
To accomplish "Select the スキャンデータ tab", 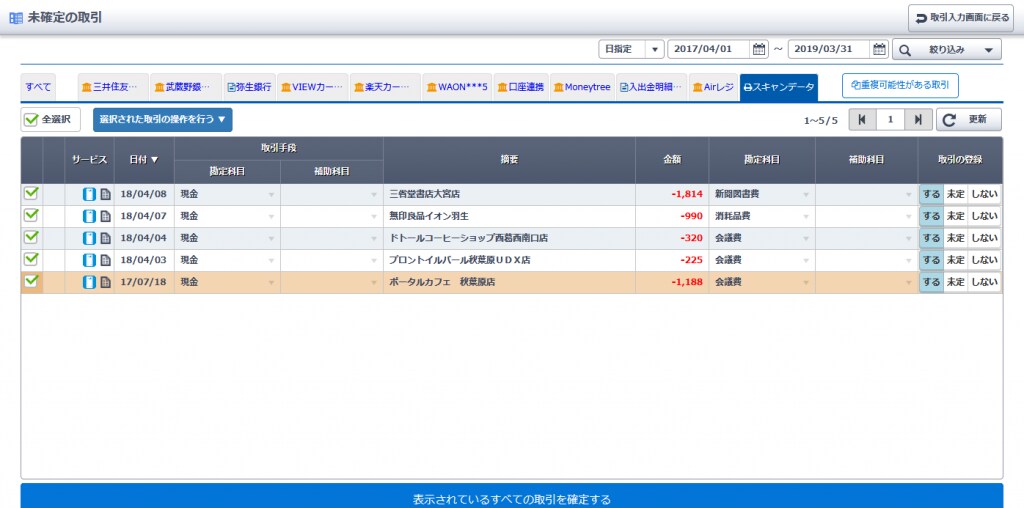I will [778, 87].
